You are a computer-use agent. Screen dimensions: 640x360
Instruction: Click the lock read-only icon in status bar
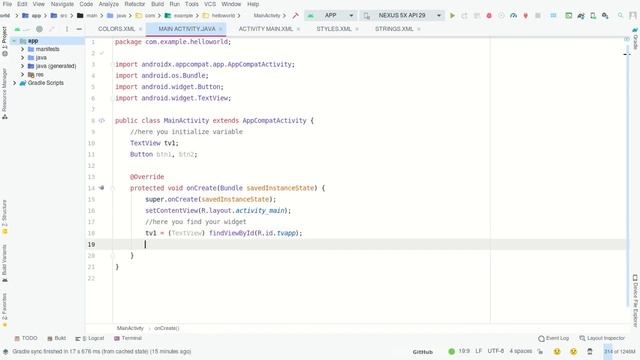pos(540,351)
